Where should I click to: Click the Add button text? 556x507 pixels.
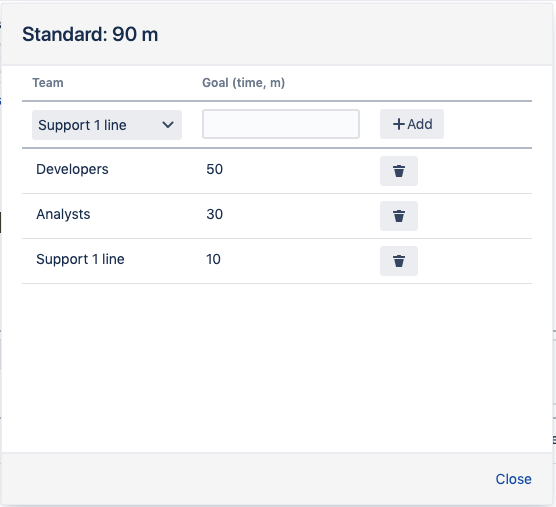point(420,124)
